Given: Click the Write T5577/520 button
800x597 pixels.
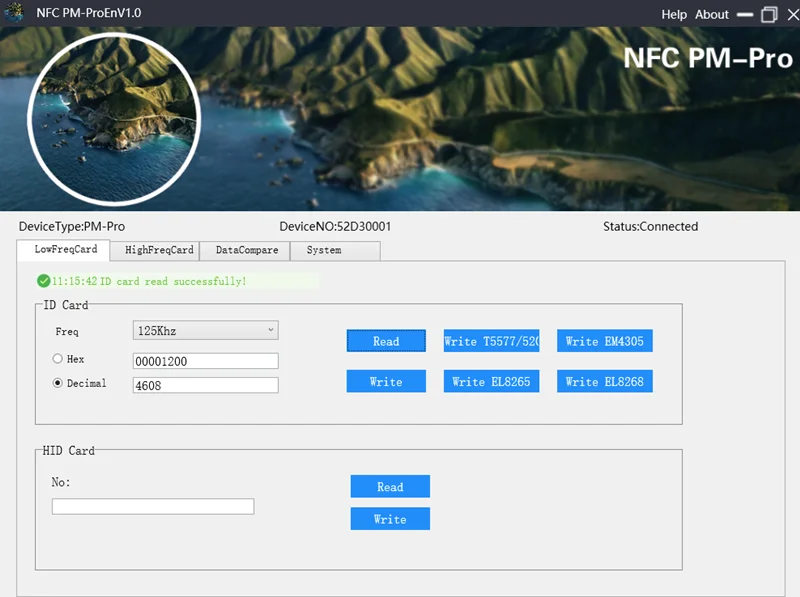Looking at the screenshot, I should coord(491,341).
